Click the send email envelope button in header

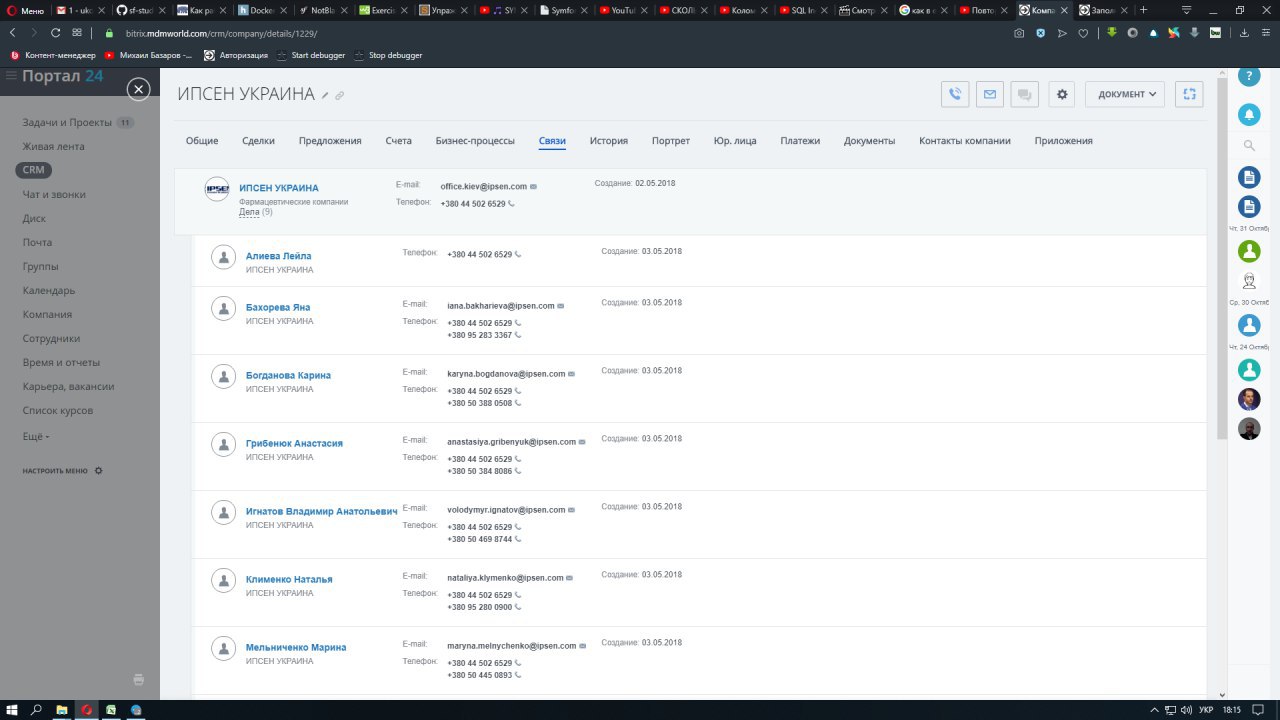pyautogui.click(x=990, y=94)
